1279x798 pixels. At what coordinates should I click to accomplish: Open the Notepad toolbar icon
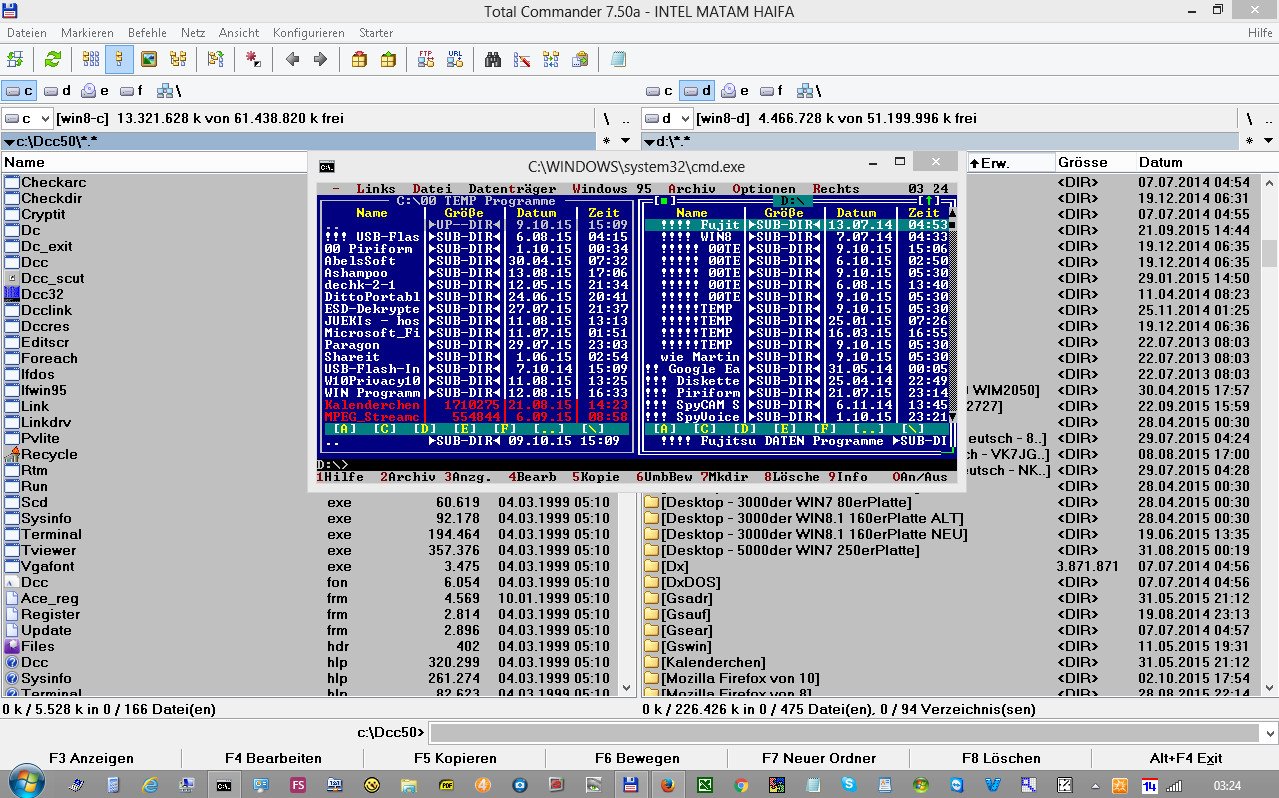coord(618,59)
